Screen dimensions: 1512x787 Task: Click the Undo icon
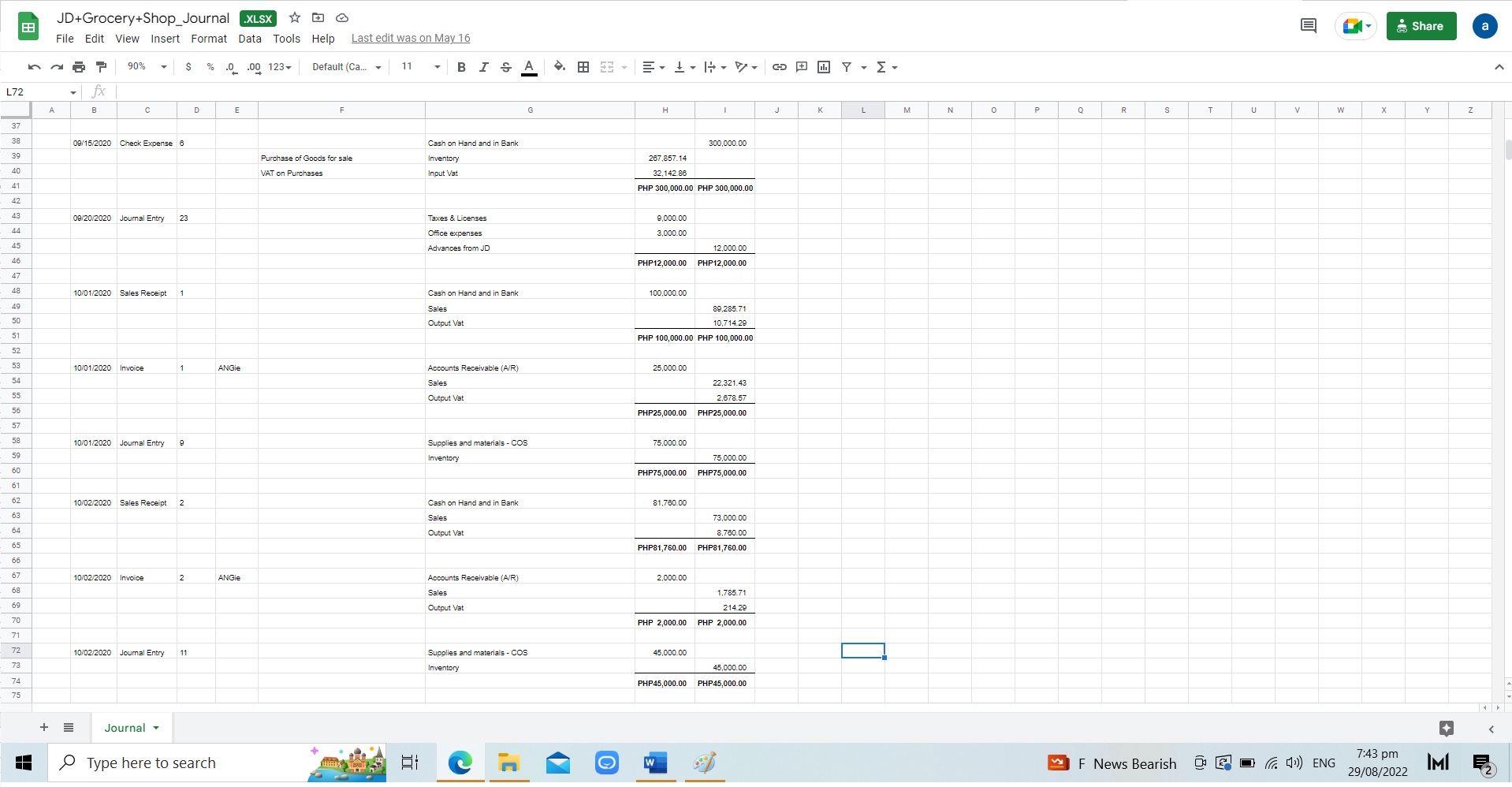click(34, 67)
